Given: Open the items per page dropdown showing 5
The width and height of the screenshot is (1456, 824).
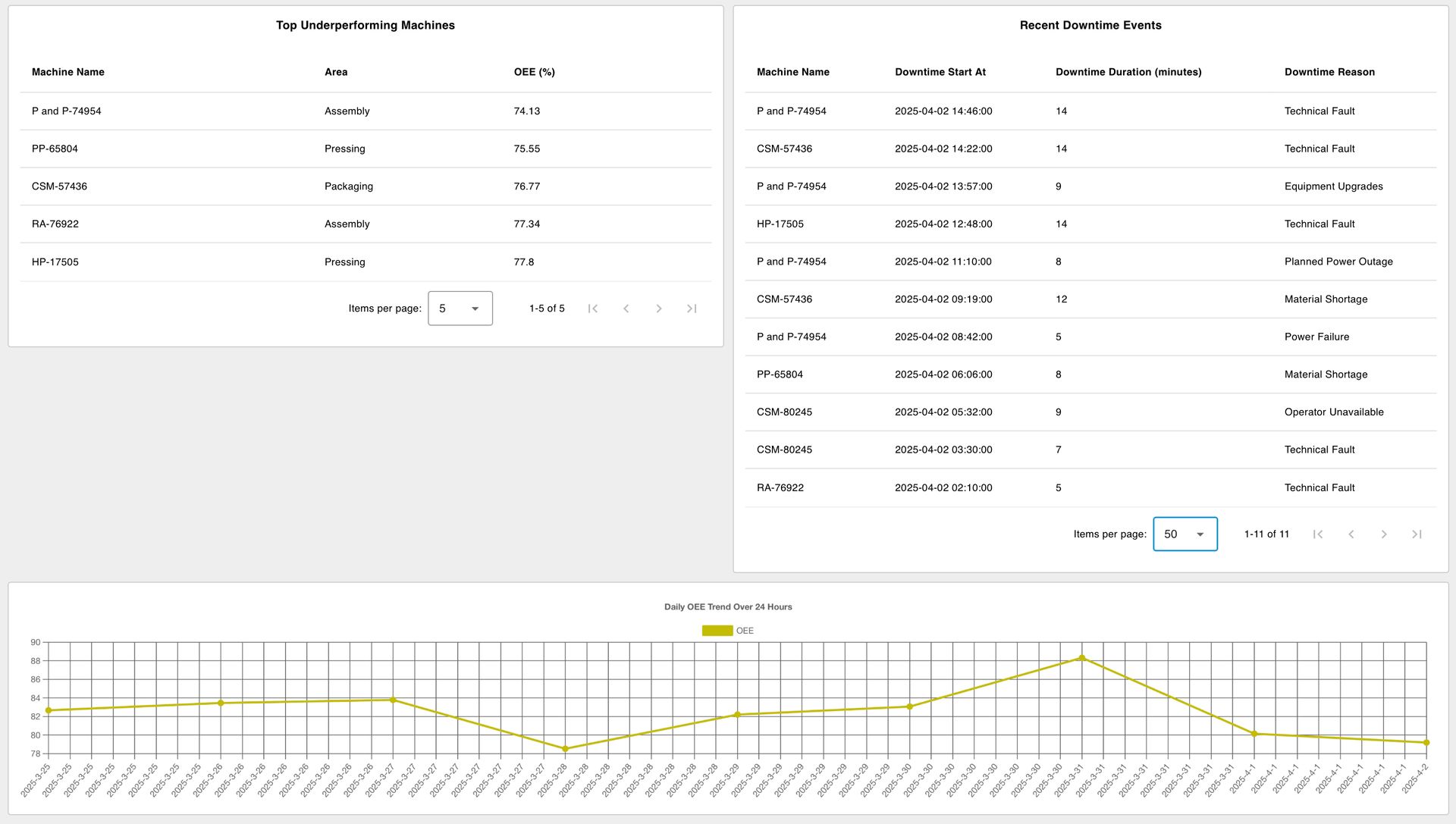Looking at the screenshot, I should 460,308.
